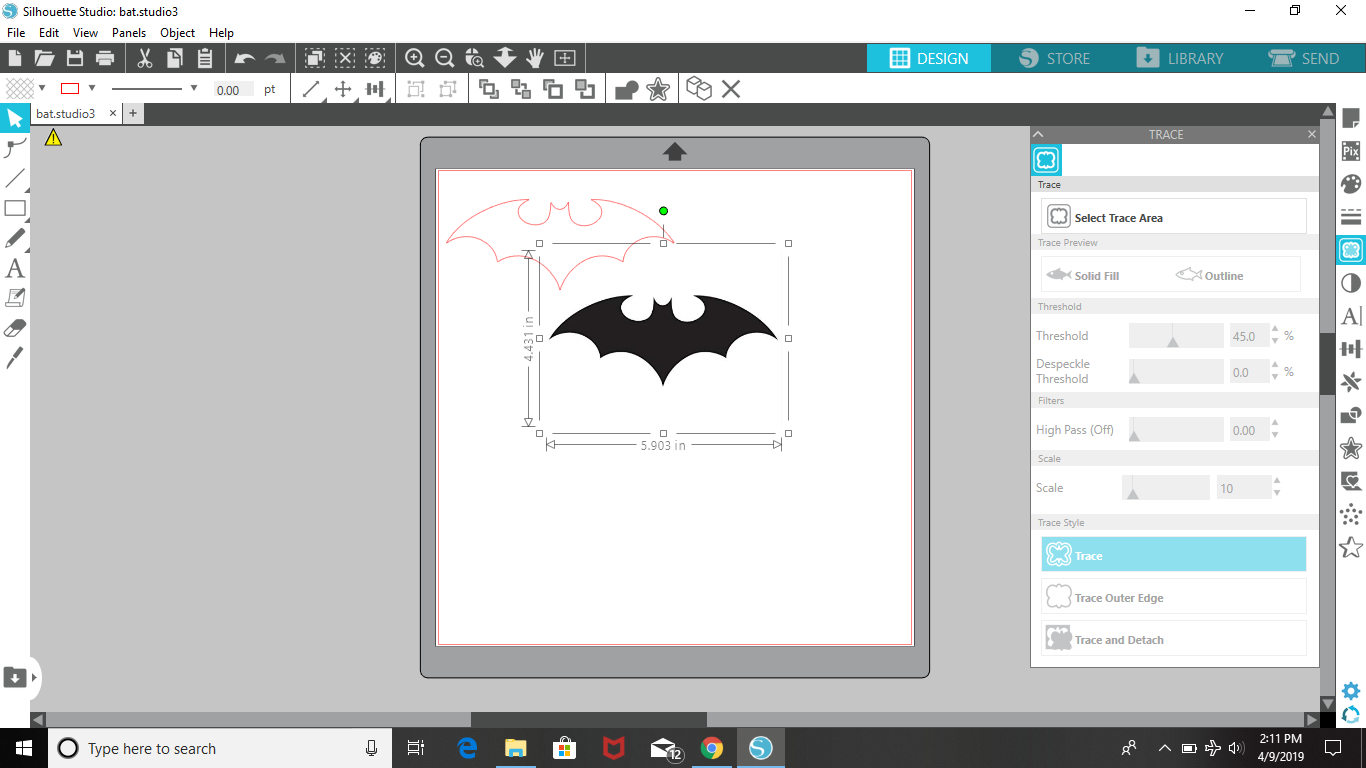Open the Object menu
1366x768 pixels.
178,33
